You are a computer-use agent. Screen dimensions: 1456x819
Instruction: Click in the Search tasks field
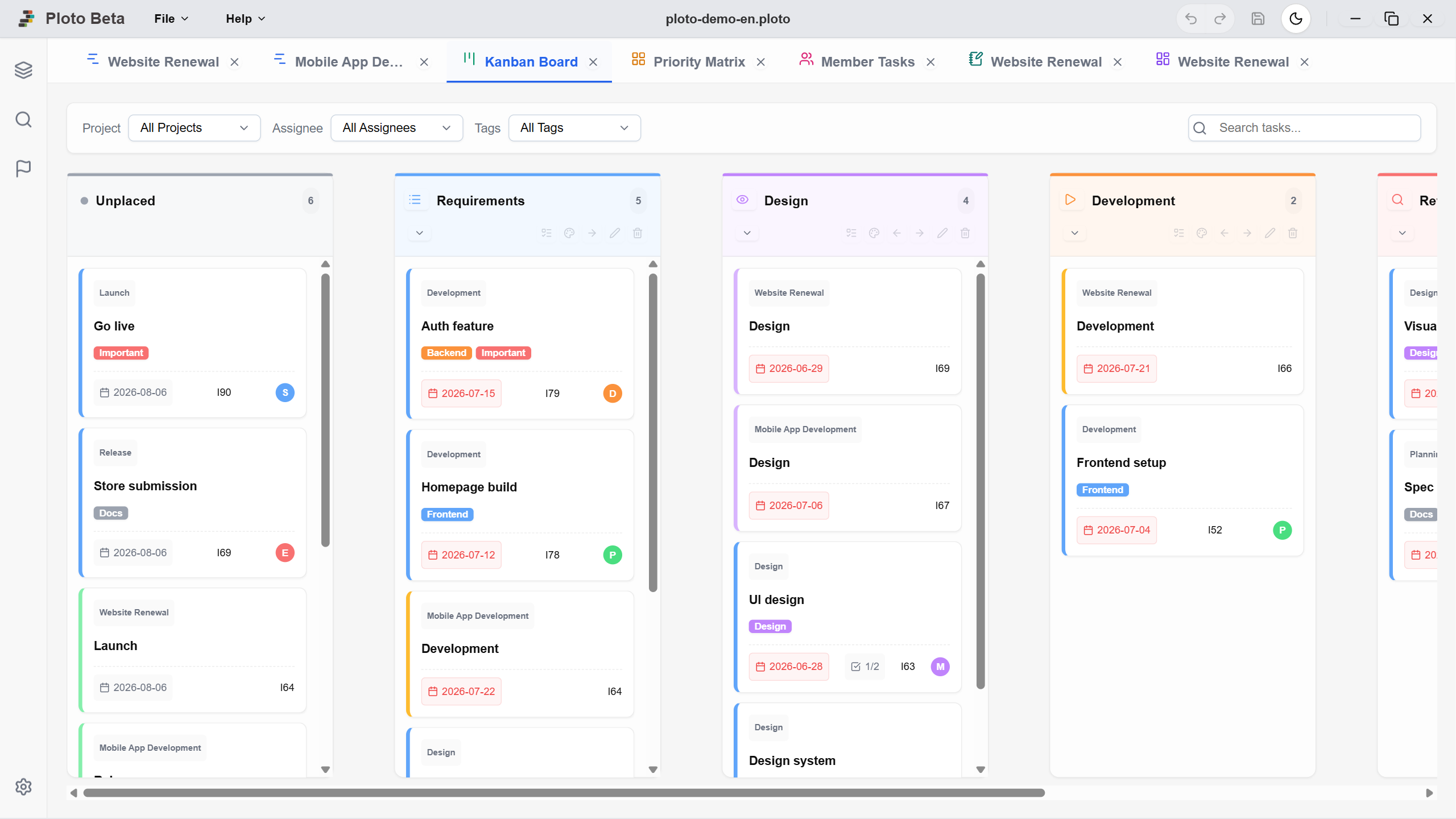[1304, 128]
